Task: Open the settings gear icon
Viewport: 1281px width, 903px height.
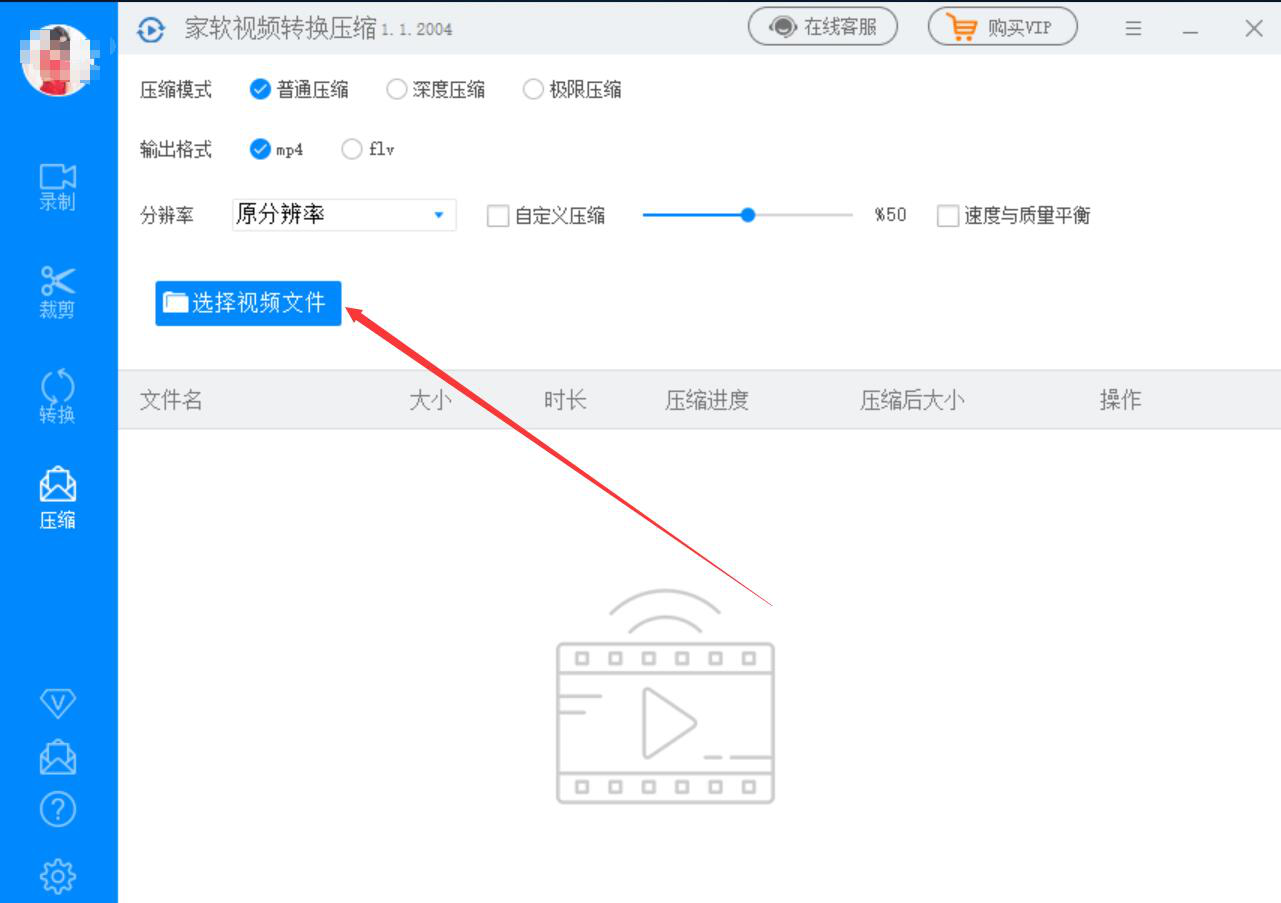Action: coord(57,876)
